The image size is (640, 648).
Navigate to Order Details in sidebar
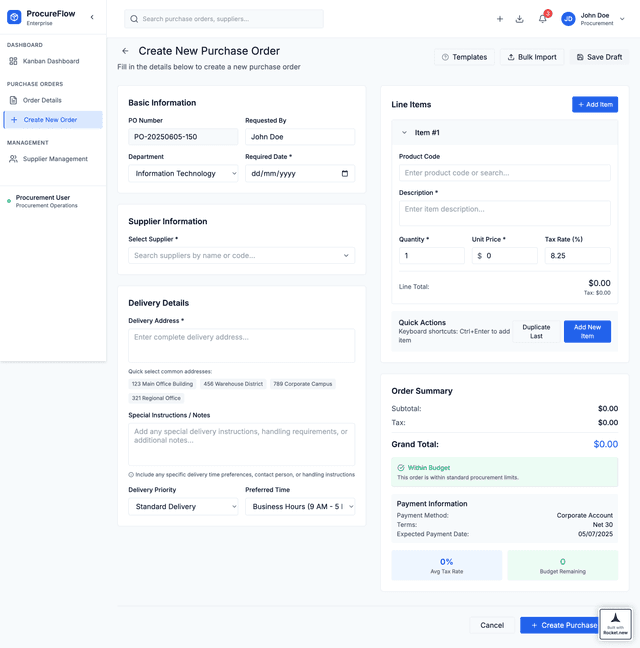[42, 100]
